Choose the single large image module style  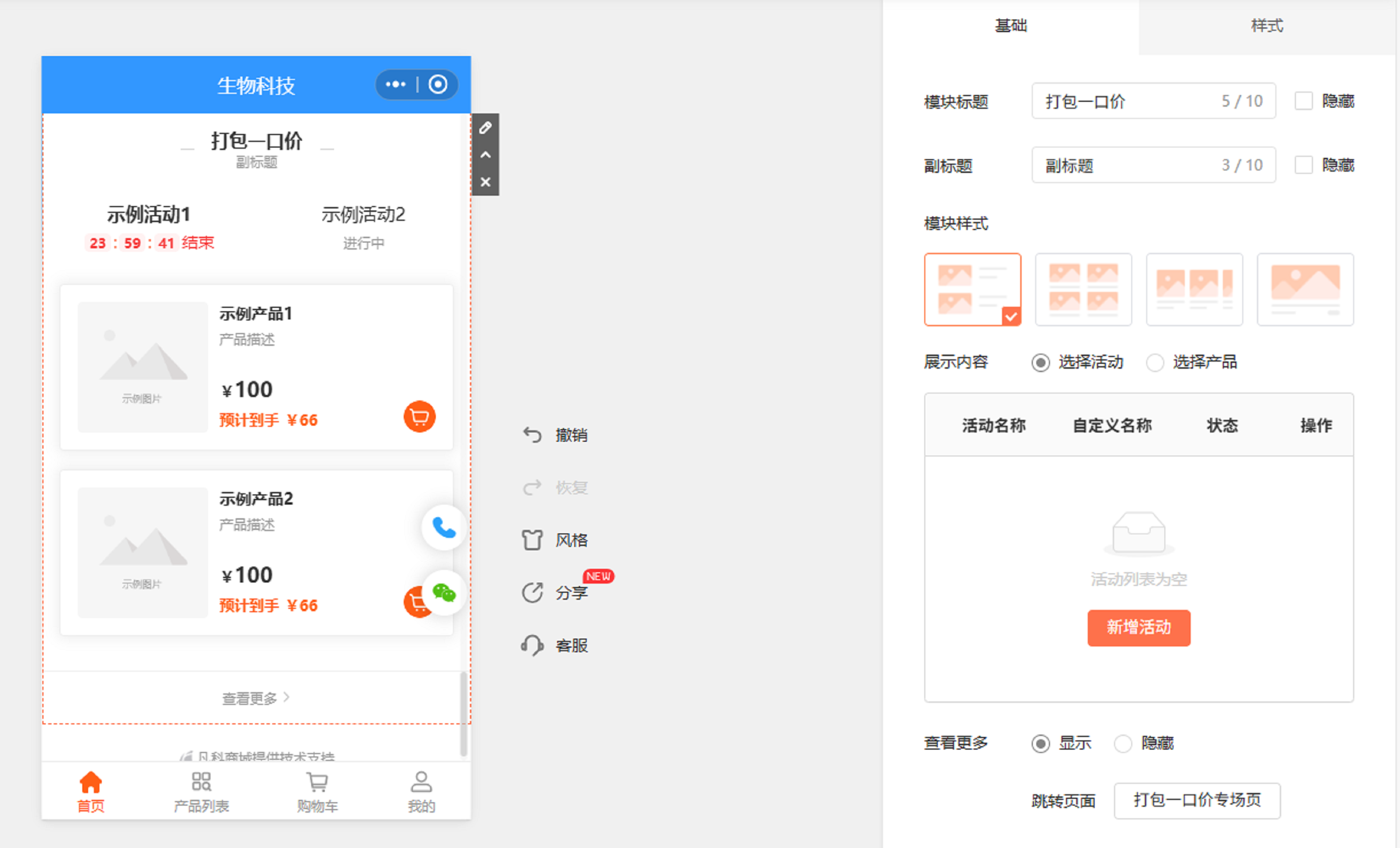[x=1305, y=290]
